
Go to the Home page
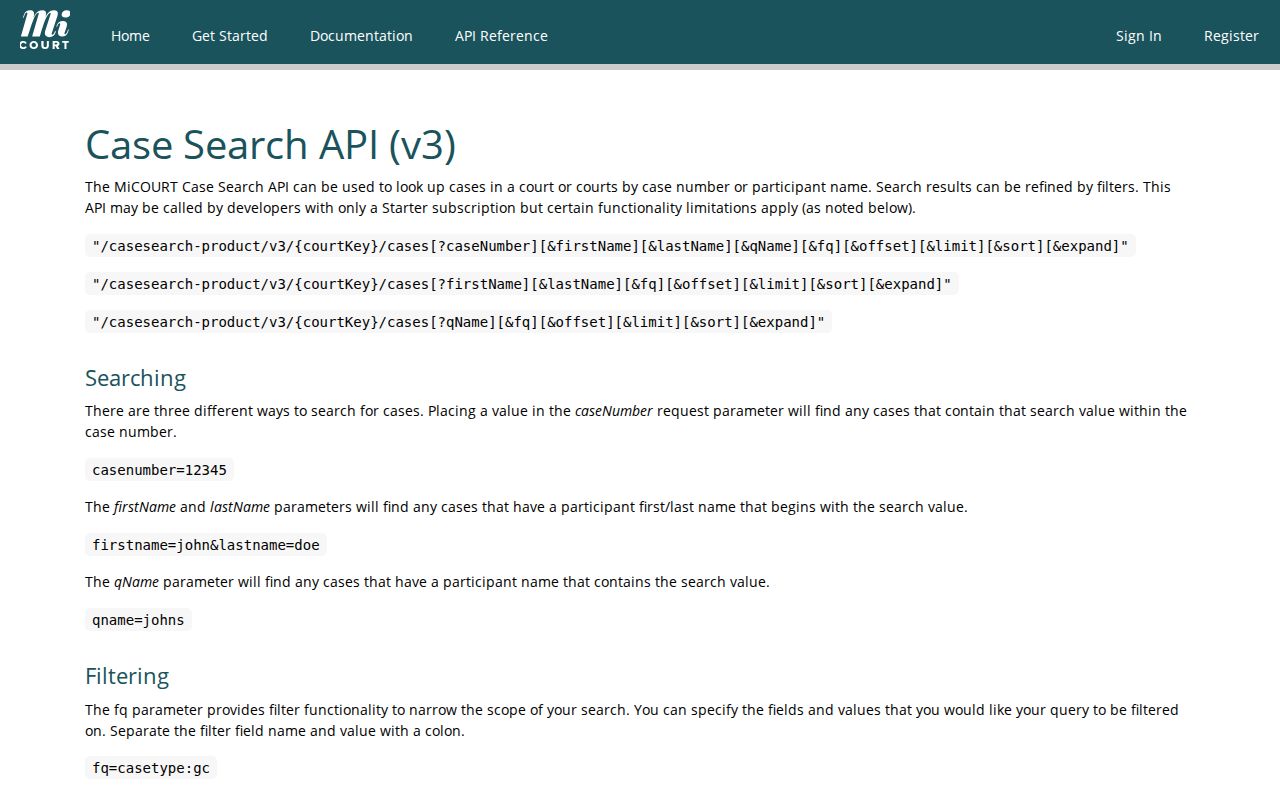(x=130, y=36)
